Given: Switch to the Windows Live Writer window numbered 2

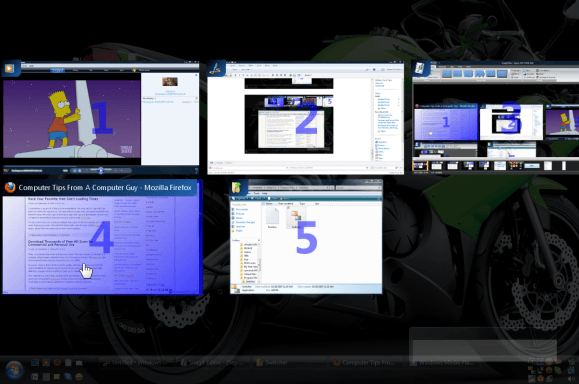Looking at the screenshot, I should (x=305, y=117).
